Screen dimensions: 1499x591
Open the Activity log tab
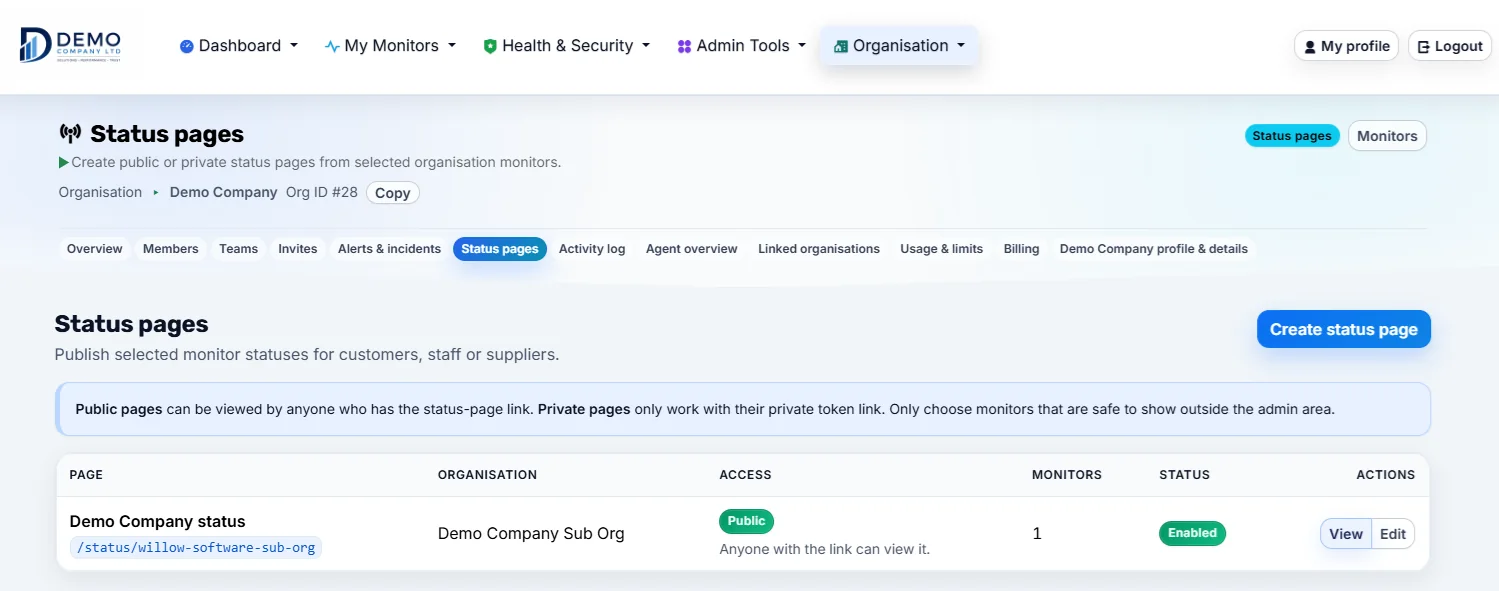click(x=592, y=249)
